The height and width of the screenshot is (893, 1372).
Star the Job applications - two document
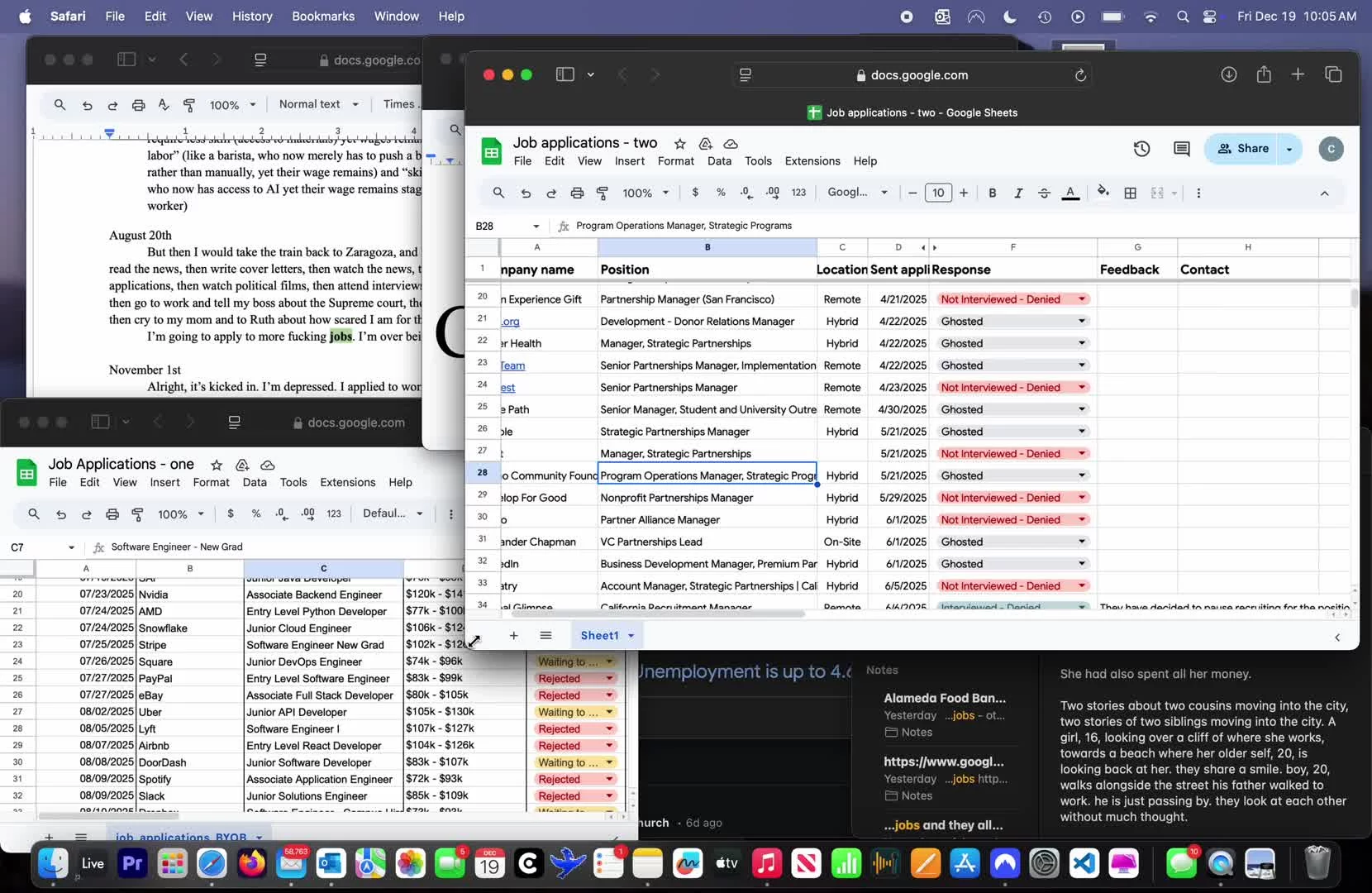(x=679, y=144)
